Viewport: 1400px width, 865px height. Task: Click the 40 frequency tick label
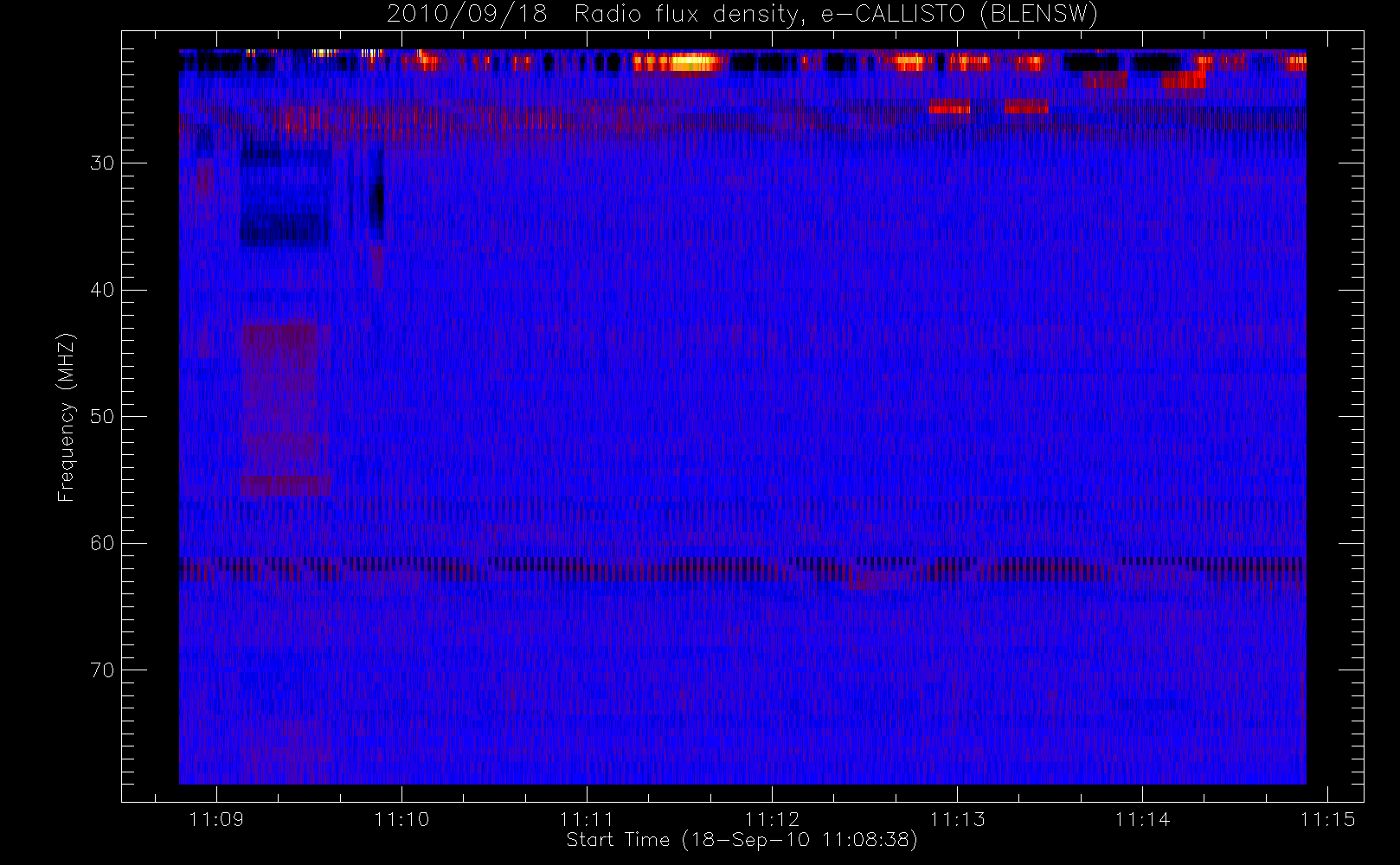tap(102, 290)
